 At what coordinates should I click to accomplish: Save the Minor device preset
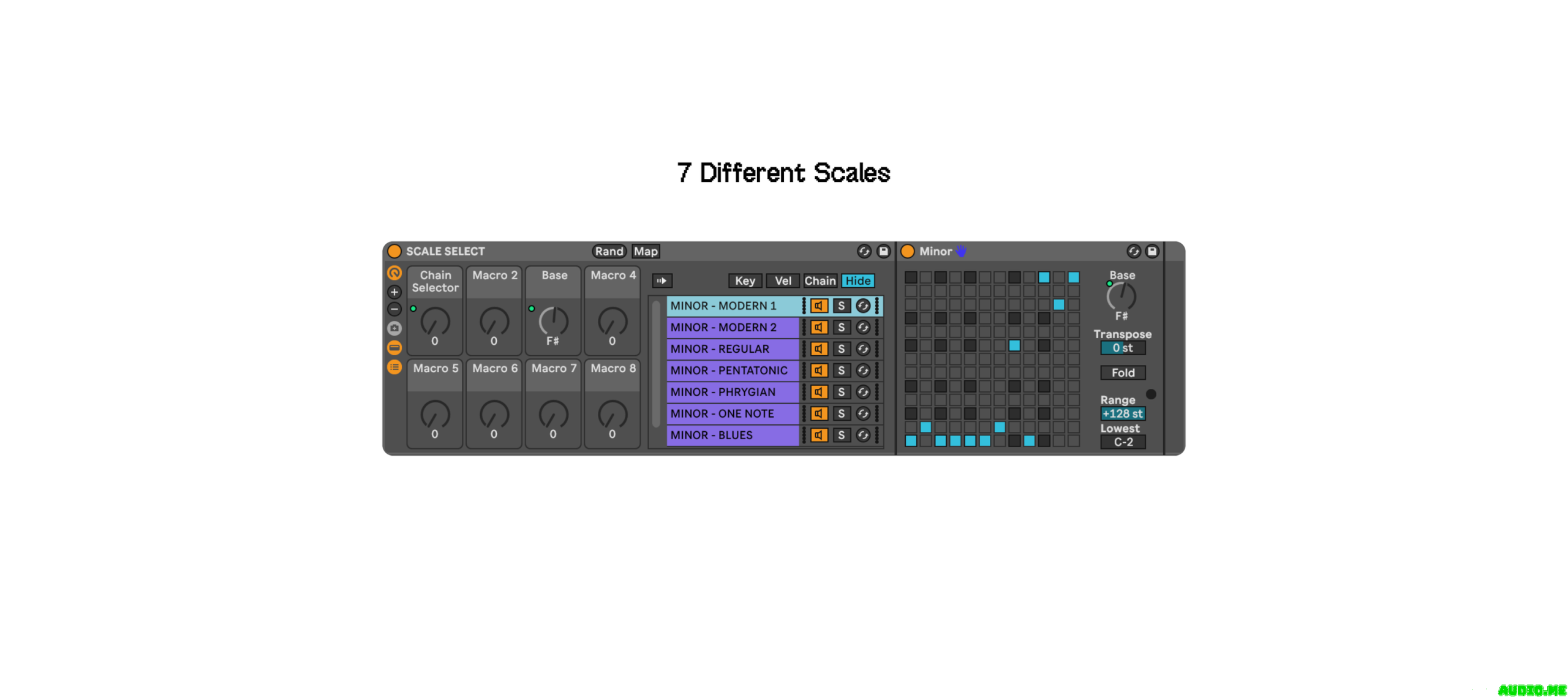[x=1152, y=251]
